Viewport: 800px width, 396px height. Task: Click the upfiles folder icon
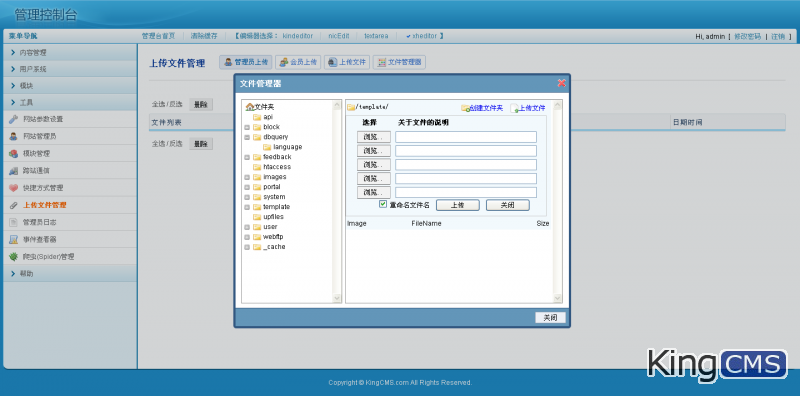click(x=257, y=217)
